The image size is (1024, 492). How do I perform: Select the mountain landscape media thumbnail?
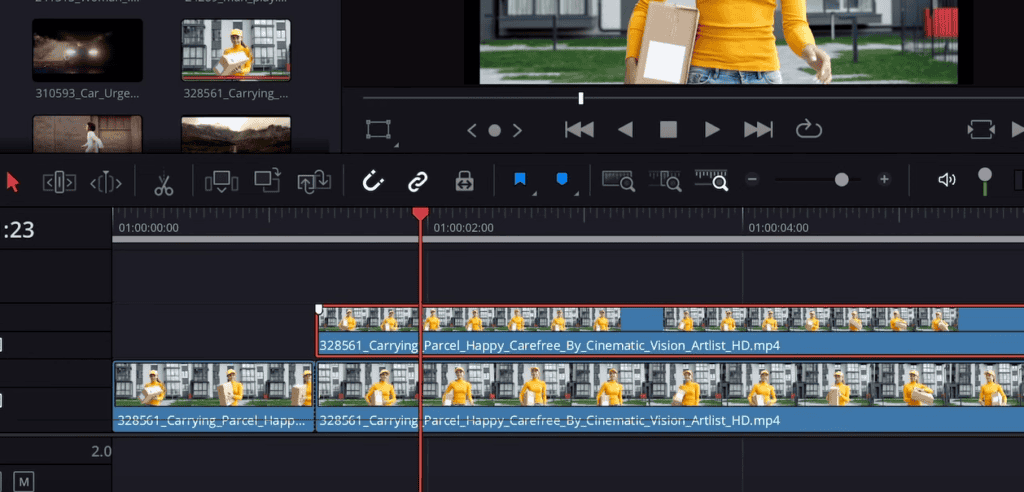236,134
